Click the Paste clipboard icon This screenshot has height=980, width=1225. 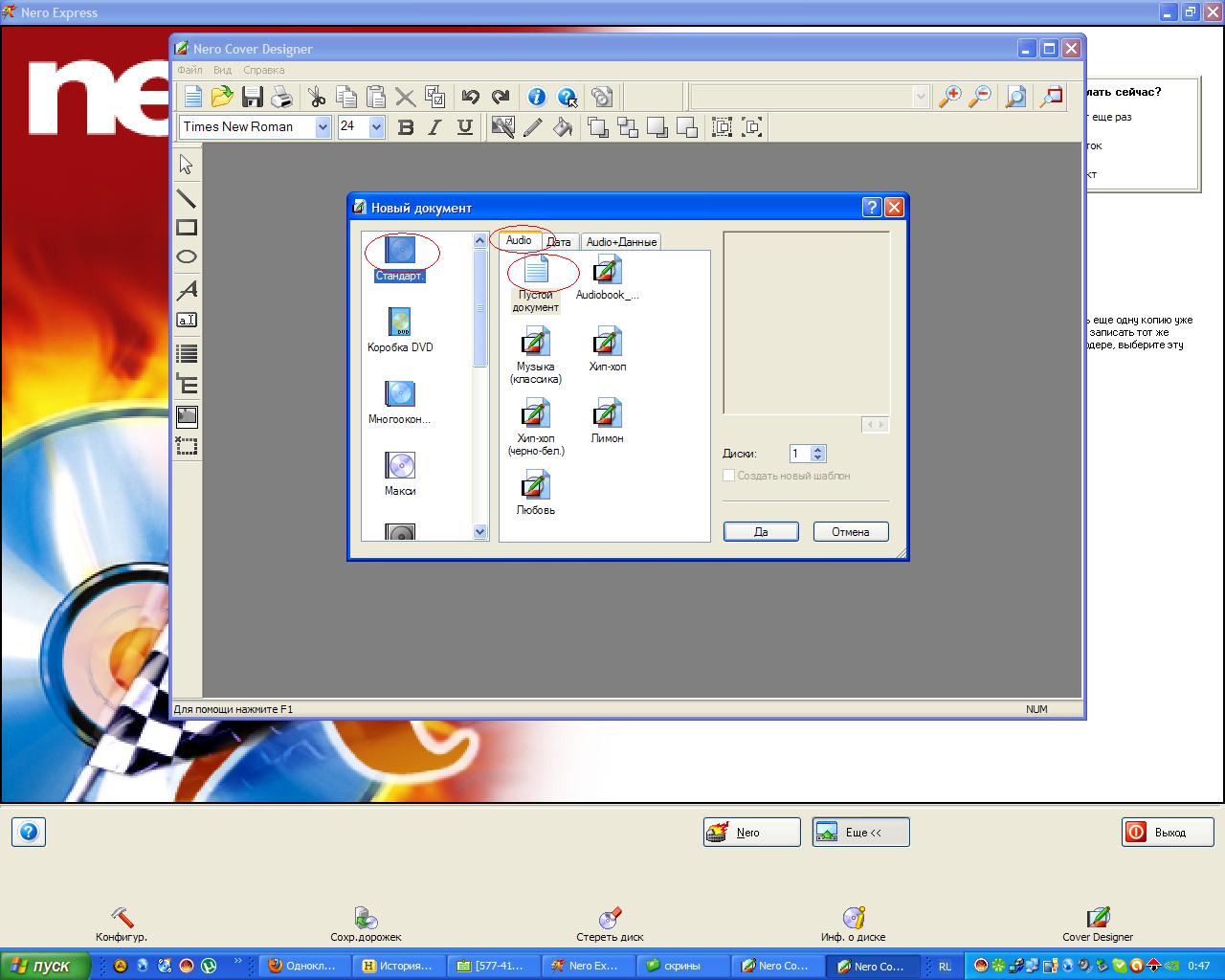click(376, 97)
